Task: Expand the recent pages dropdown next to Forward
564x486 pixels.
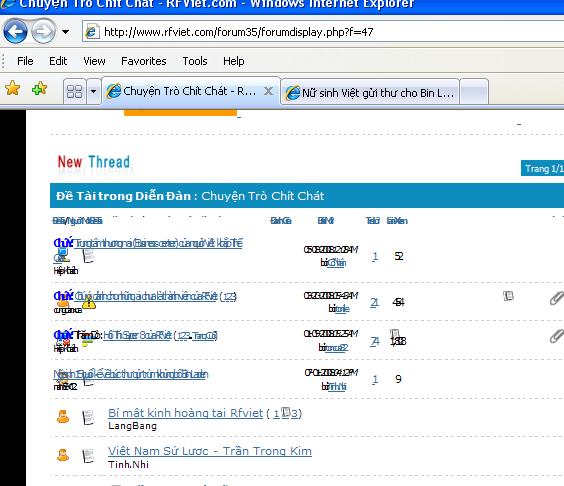Action: pyautogui.click(x=65, y=32)
